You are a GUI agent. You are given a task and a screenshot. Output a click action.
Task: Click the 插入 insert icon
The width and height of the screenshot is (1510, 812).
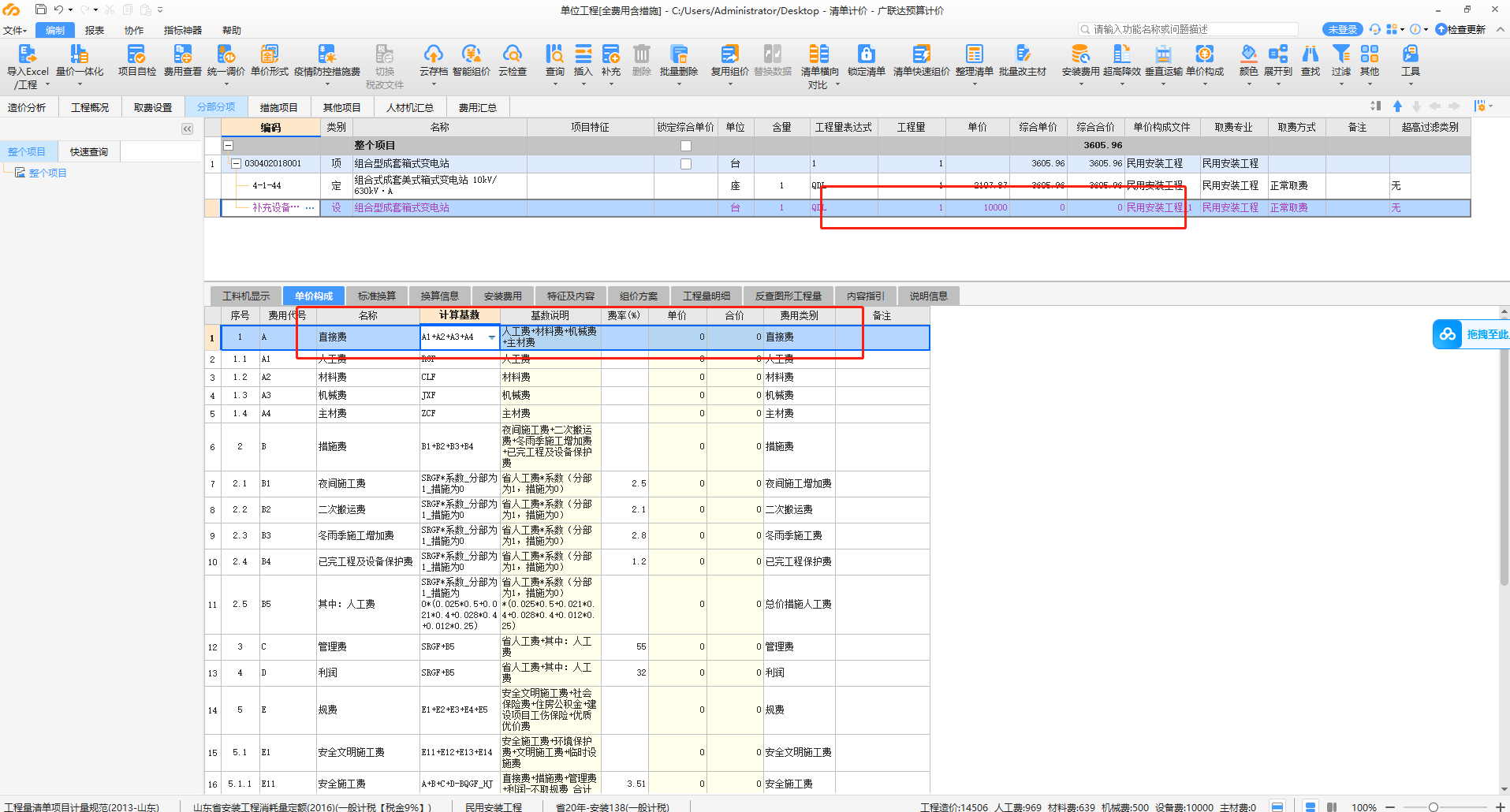tap(583, 54)
